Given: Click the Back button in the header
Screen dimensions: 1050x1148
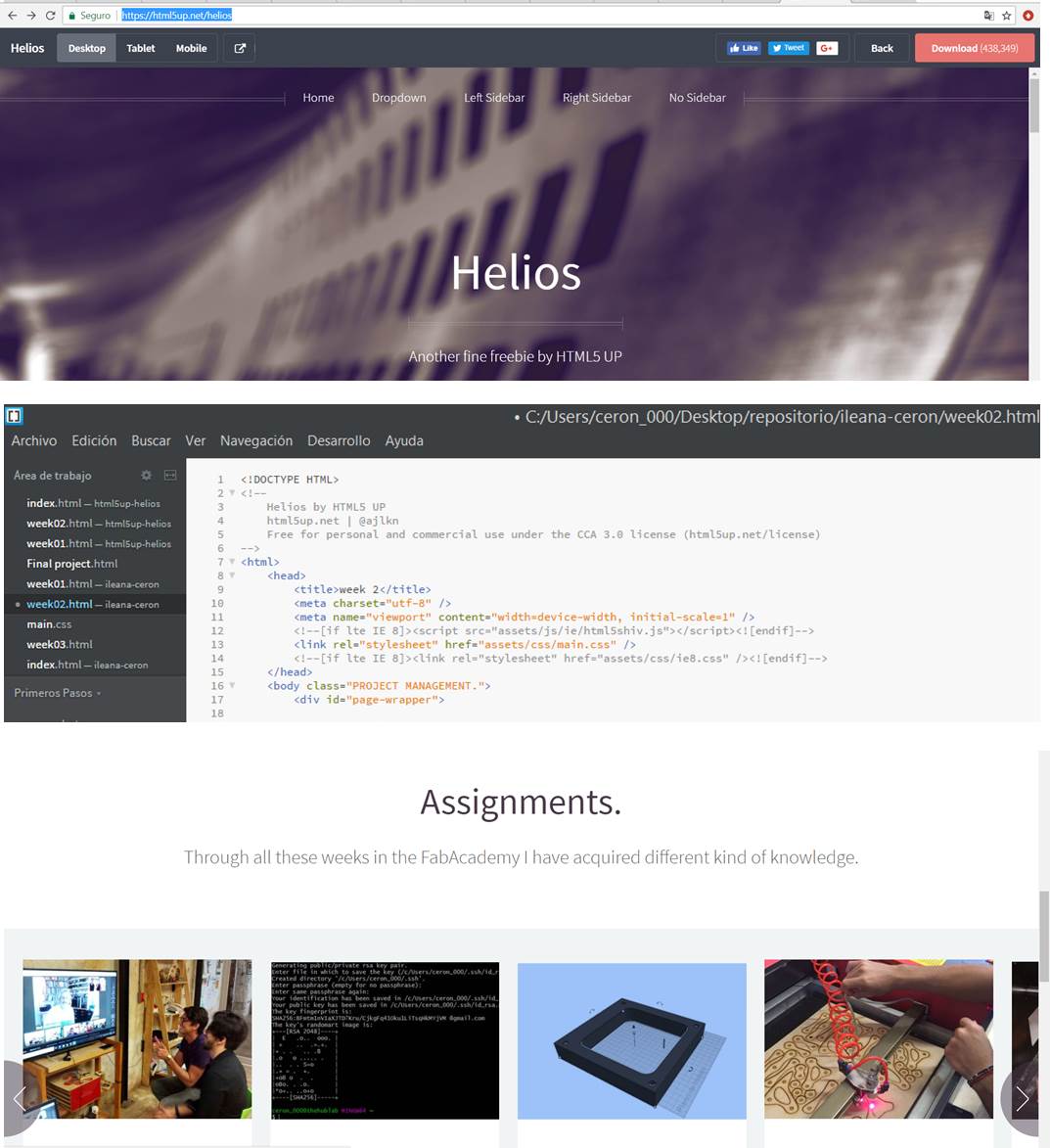Looking at the screenshot, I should tap(882, 48).
